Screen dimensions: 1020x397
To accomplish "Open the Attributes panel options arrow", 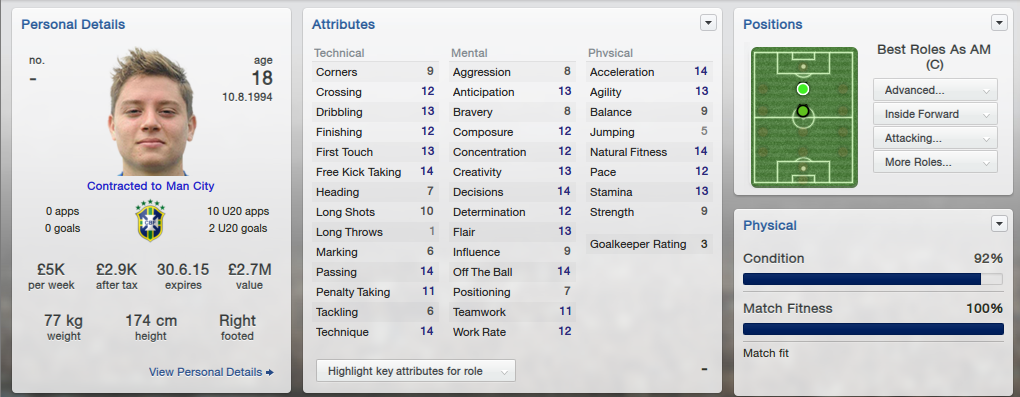I will 708,23.
